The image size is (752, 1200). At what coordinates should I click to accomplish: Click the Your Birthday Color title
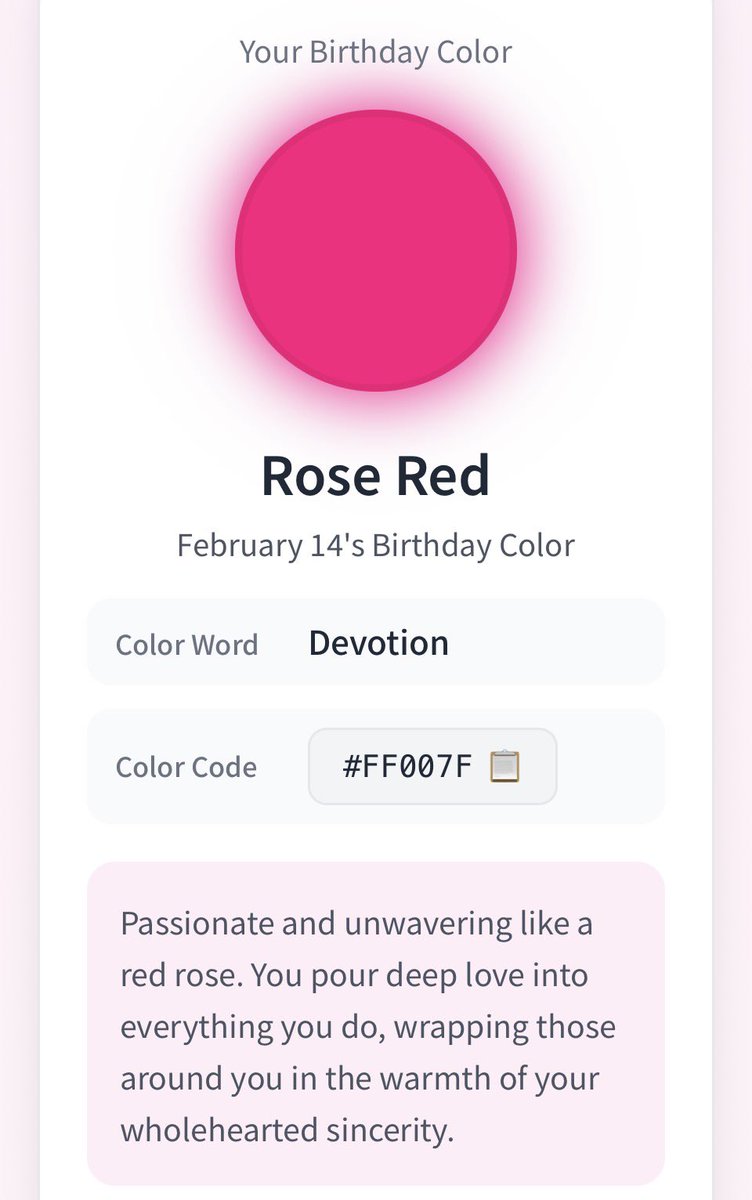[376, 52]
